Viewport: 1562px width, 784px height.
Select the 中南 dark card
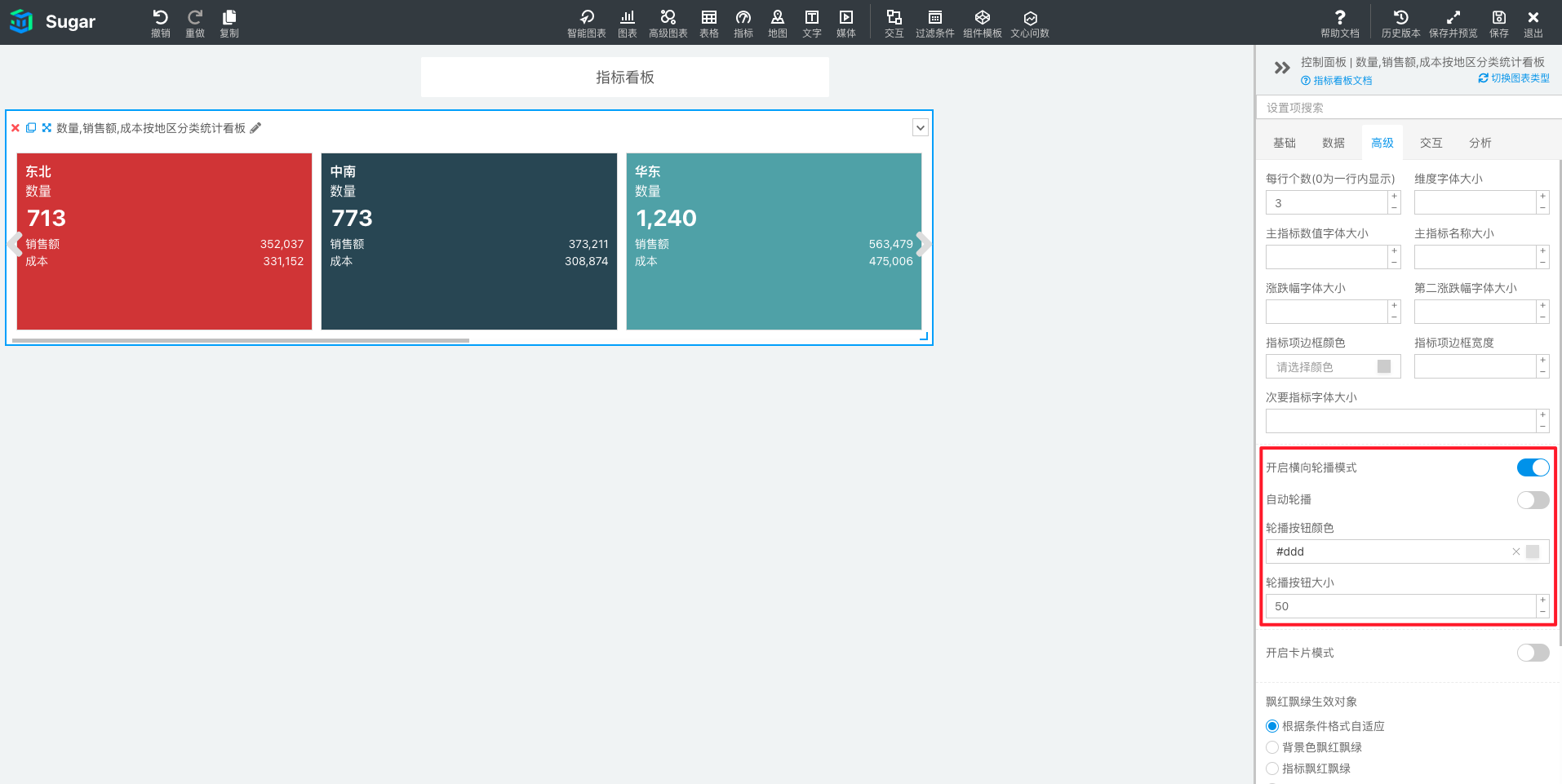point(469,241)
